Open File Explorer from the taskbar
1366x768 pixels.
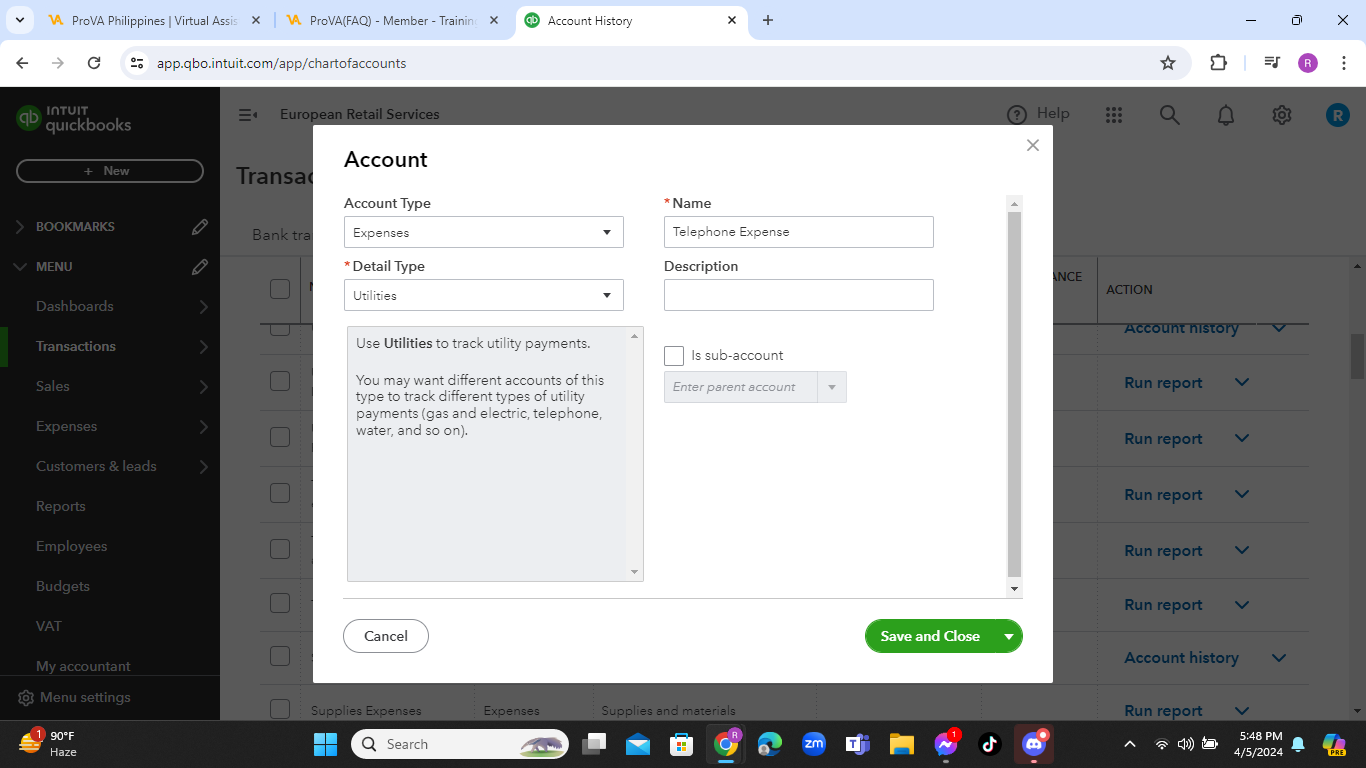point(902,744)
